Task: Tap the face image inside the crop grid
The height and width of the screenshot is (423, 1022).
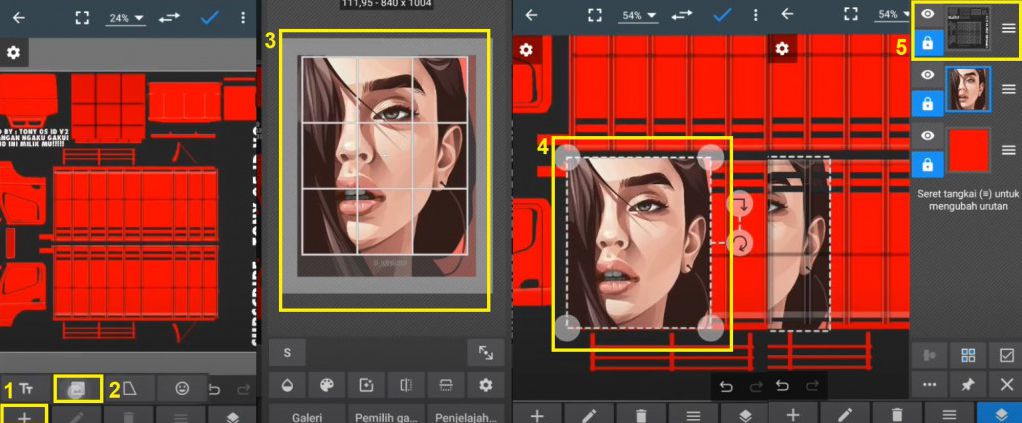Action: (385, 154)
